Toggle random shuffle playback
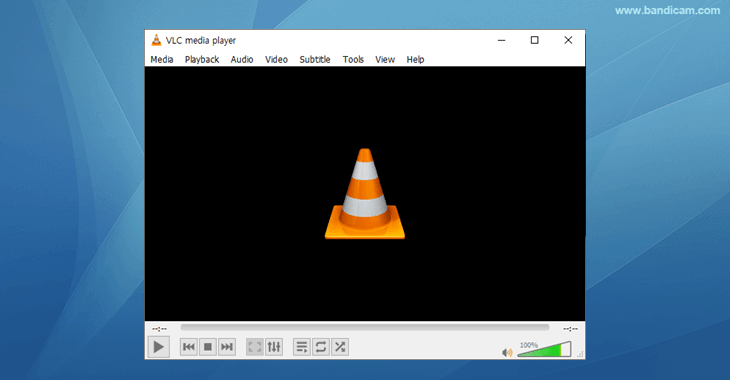730x380 pixels. coord(340,347)
